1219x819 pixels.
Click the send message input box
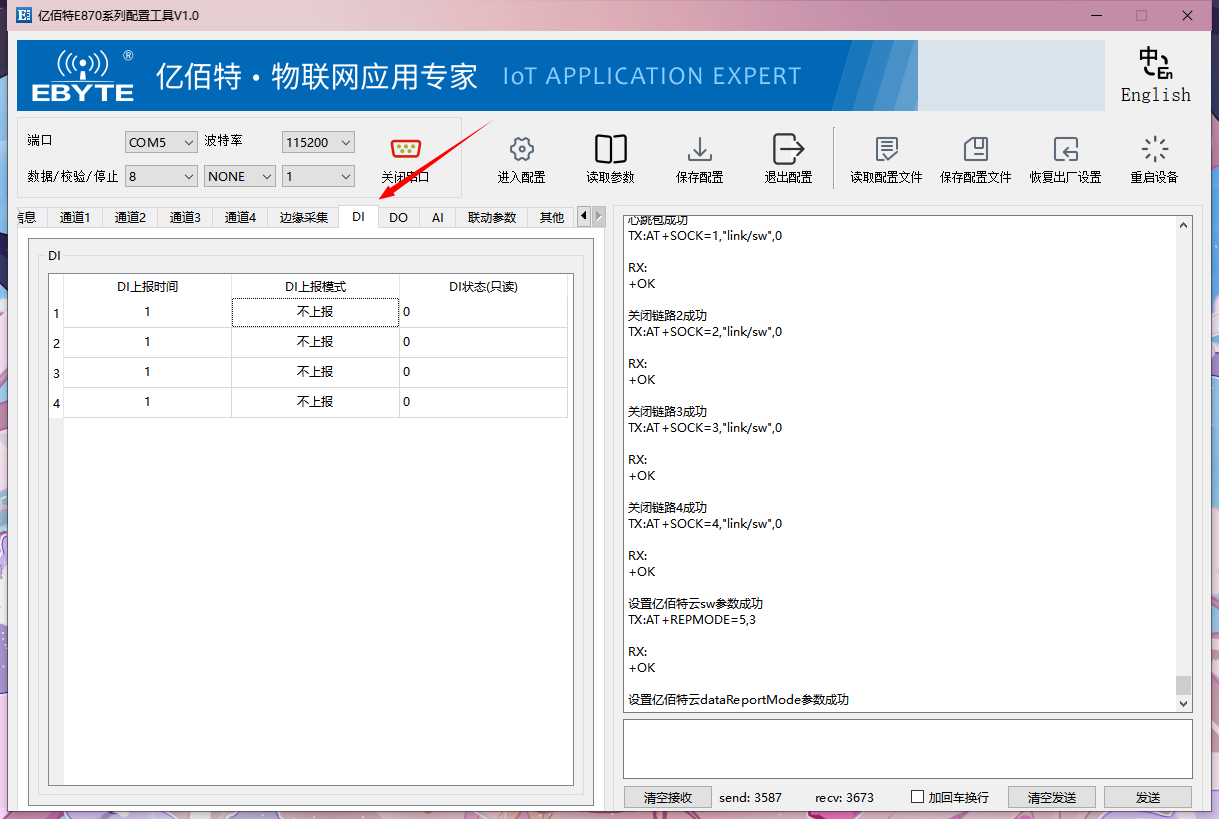907,749
